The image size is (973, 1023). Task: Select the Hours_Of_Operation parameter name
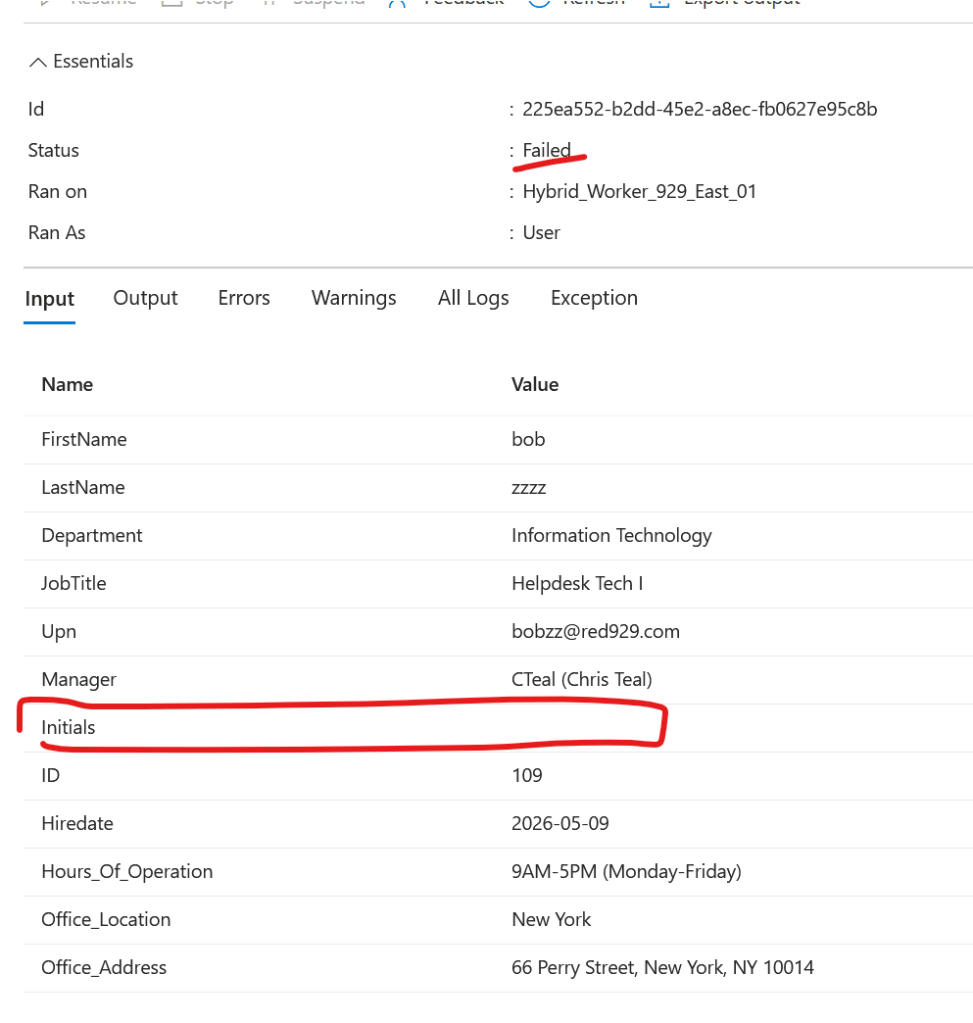click(x=127, y=872)
